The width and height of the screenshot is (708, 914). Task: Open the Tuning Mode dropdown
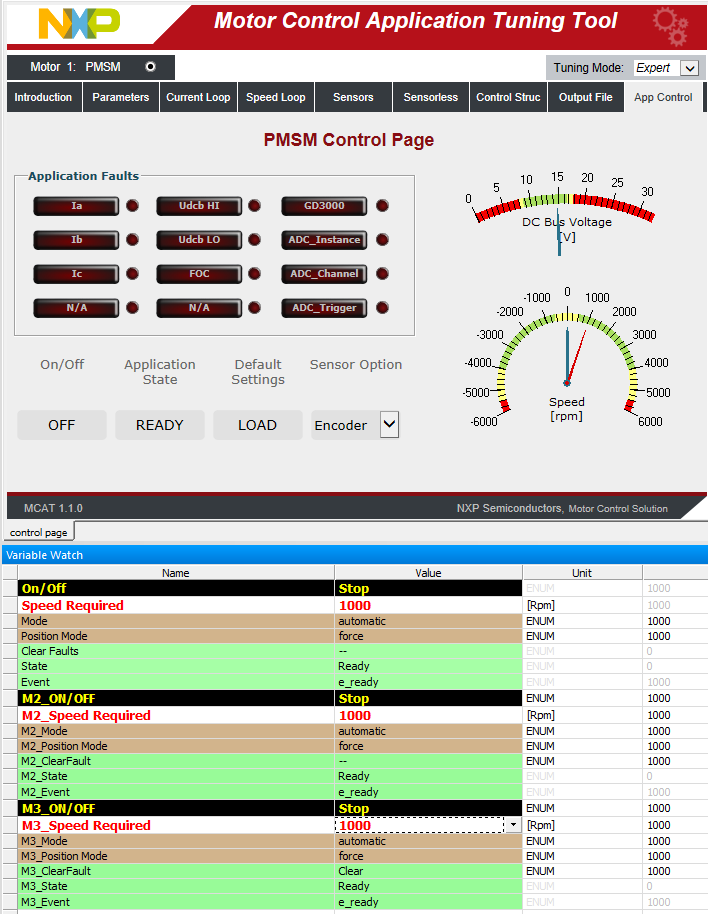[x=689, y=68]
